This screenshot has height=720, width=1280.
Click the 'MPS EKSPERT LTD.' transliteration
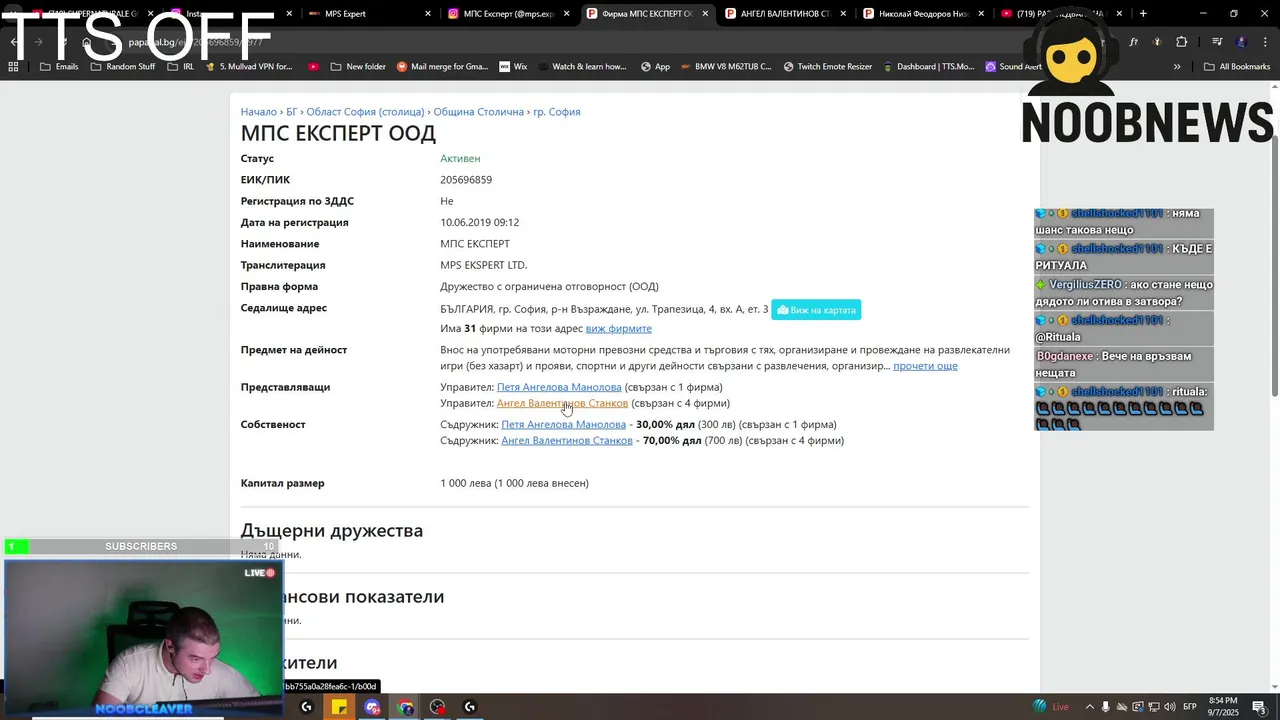point(483,266)
